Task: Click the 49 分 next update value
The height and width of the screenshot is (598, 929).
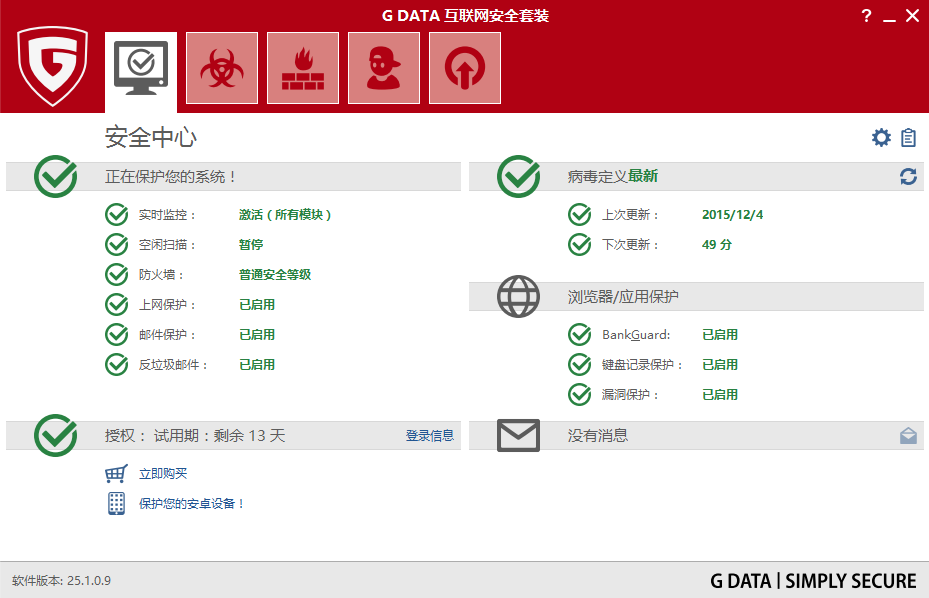Action: point(717,244)
